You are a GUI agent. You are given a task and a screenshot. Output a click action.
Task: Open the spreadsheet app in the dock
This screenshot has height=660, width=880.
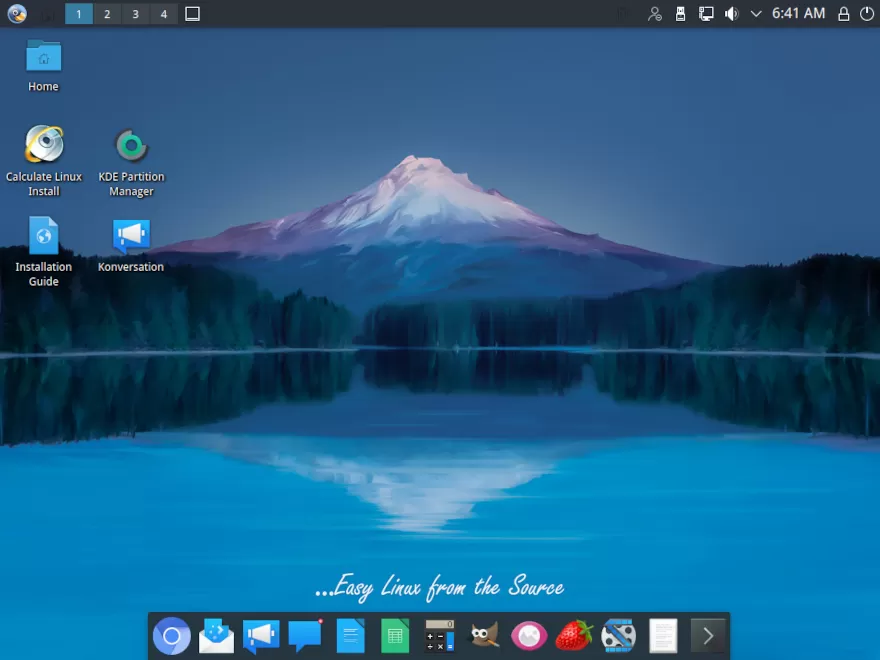pos(395,636)
